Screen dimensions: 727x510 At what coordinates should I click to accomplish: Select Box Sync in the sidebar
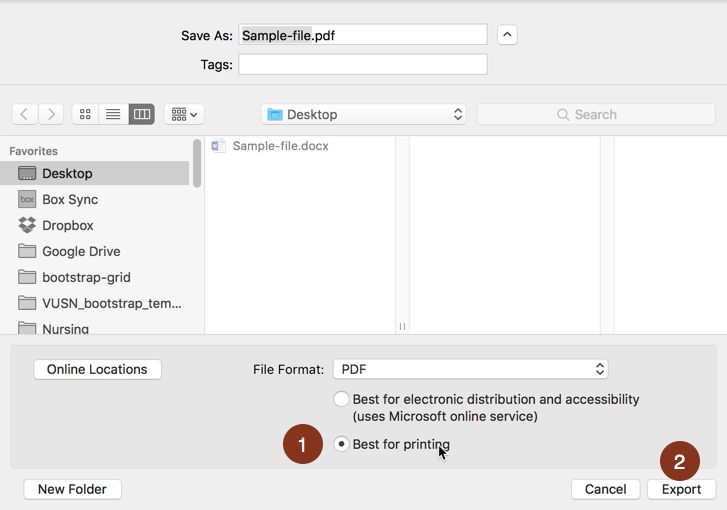[69, 199]
